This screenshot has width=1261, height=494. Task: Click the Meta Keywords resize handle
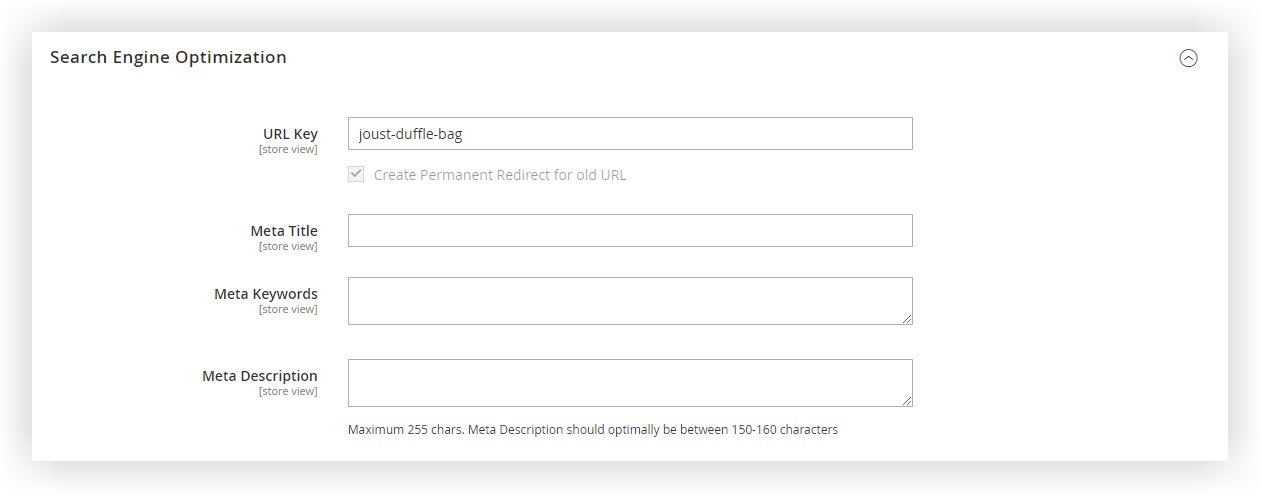tap(907, 319)
